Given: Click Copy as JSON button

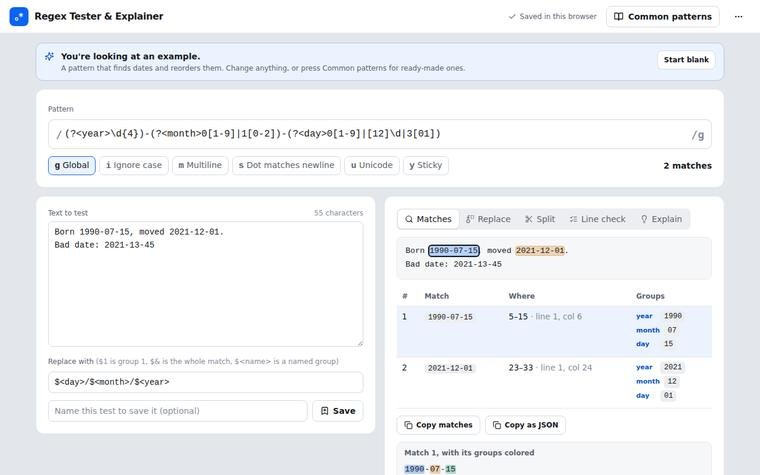Looking at the screenshot, I should pyautogui.click(x=525, y=425).
